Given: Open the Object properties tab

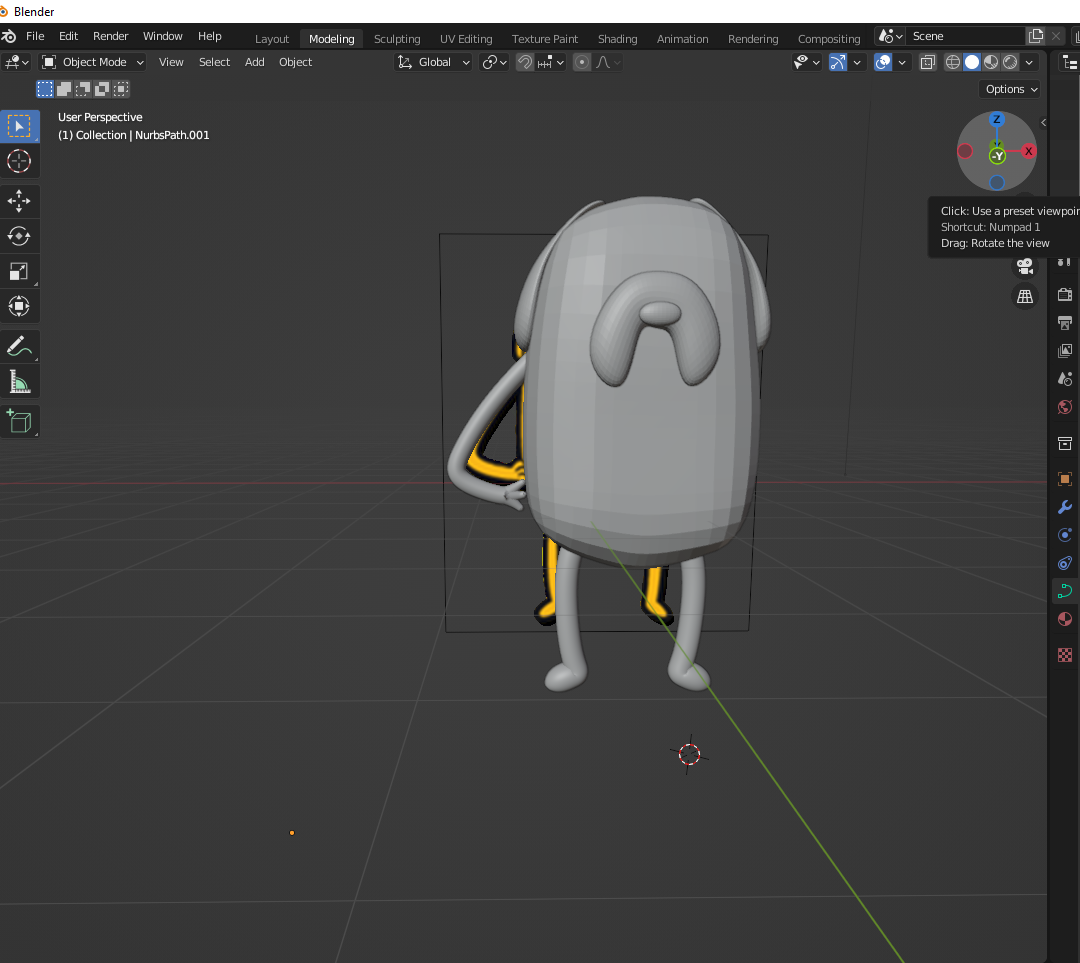Looking at the screenshot, I should point(1065,479).
